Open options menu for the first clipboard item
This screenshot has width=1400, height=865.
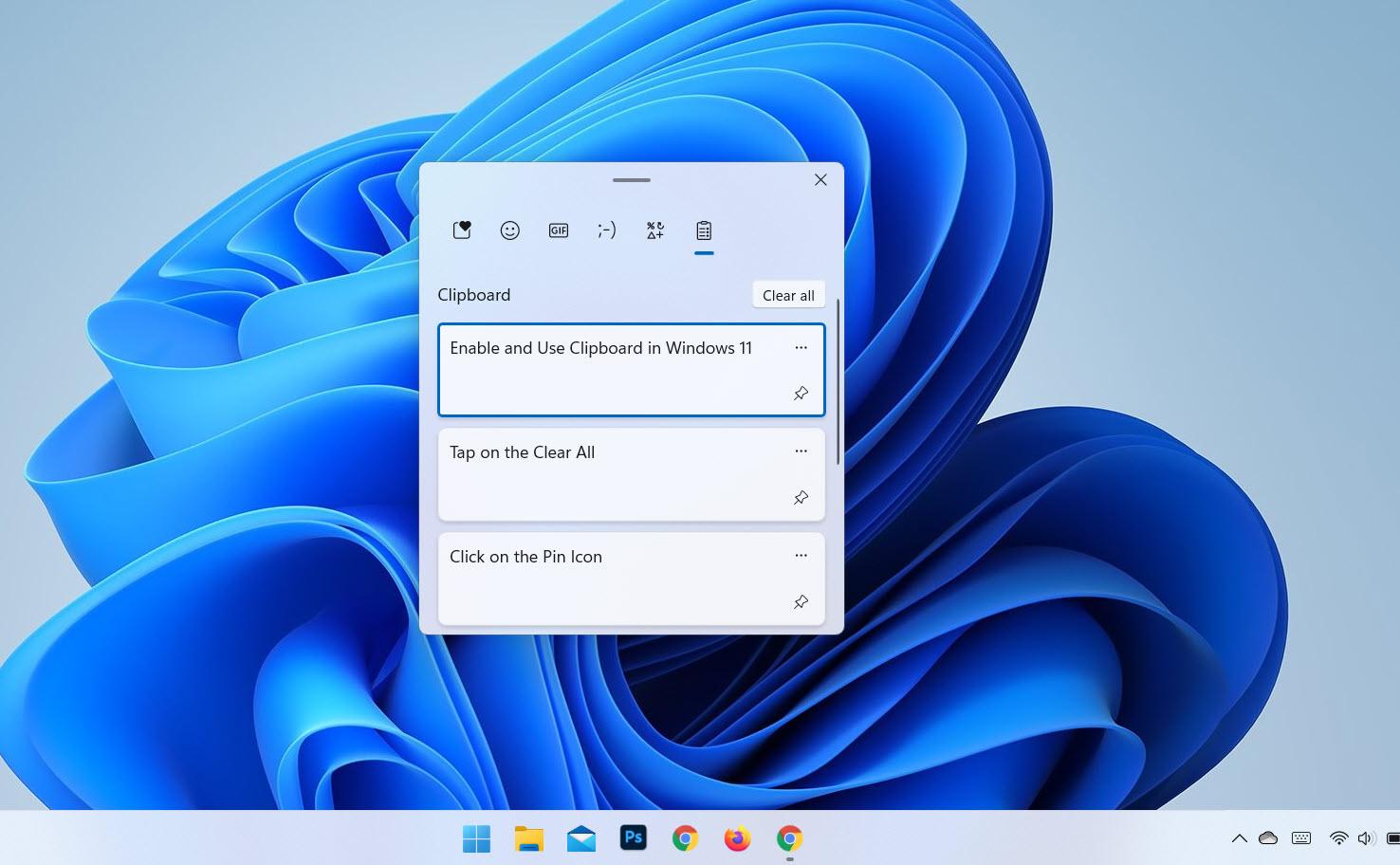(x=801, y=348)
